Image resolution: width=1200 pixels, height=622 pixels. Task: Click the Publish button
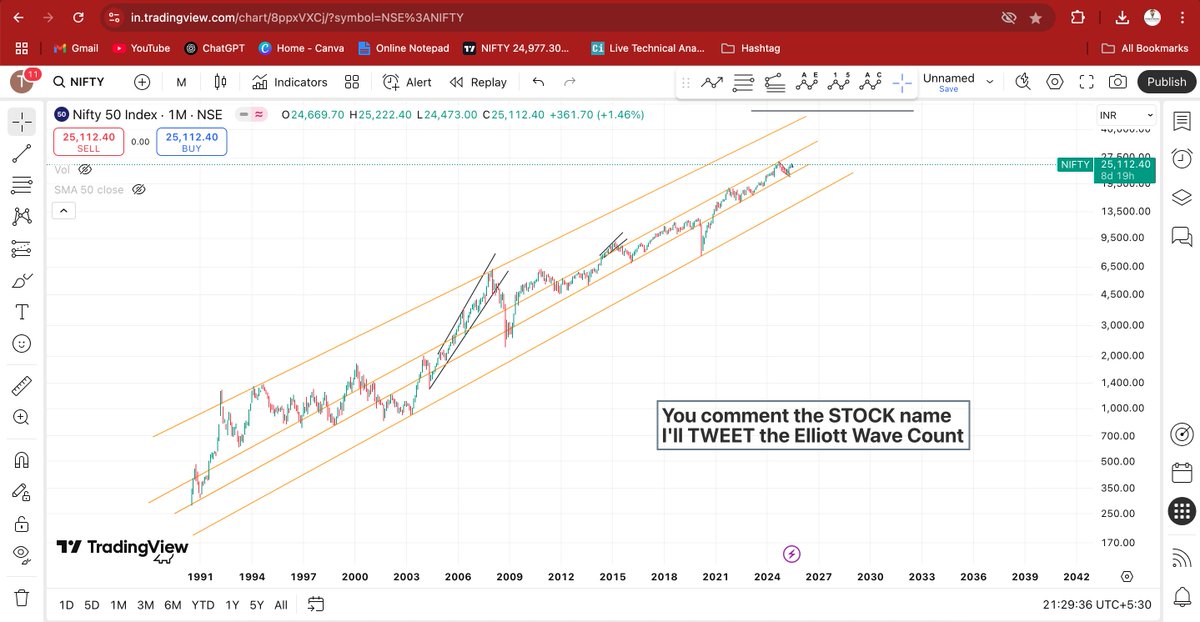tap(1166, 82)
